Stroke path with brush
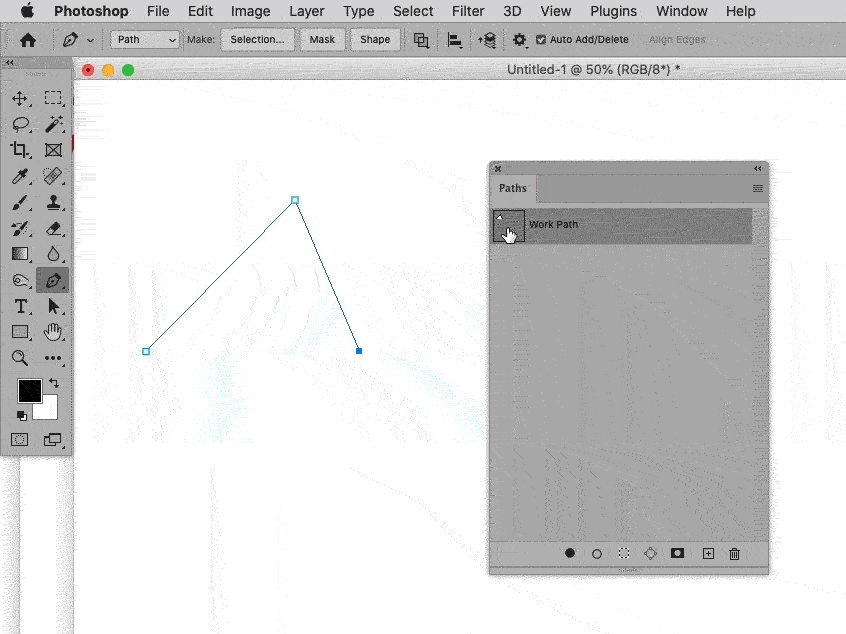 point(597,554)
